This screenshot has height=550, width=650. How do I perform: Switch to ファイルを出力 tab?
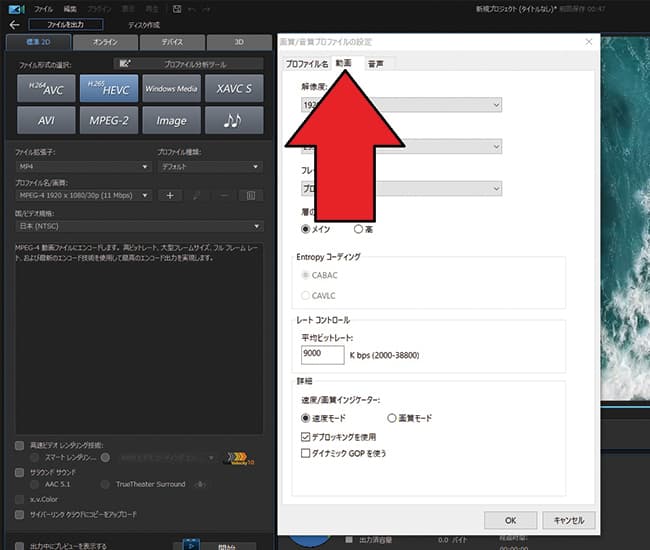[65, 25]
